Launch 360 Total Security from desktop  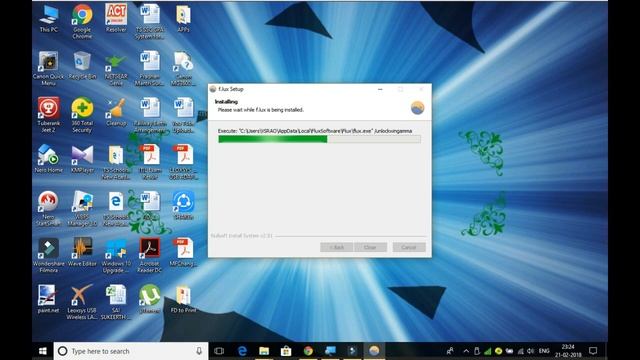pyautogui.click(x=82, y=115)
